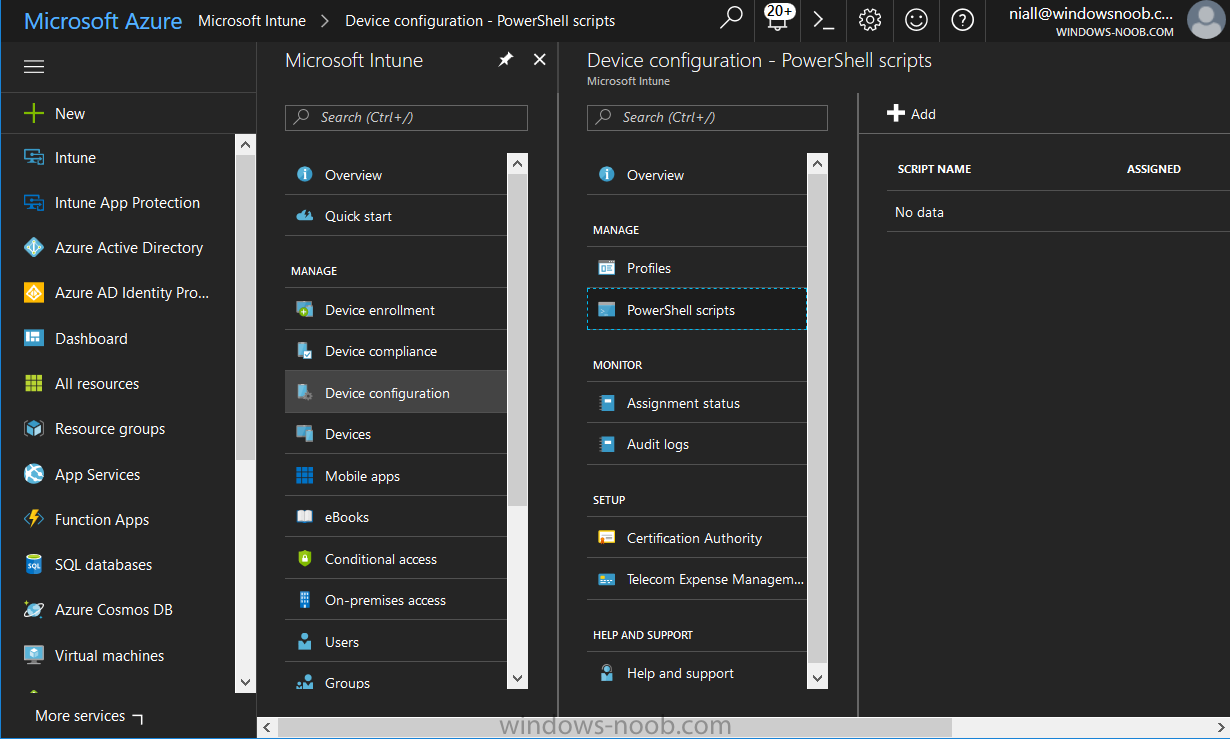This screenshot has width=1230, height=740.
Task: Click the Intune blade scrollbar down arrow
Action: point(517,678)
